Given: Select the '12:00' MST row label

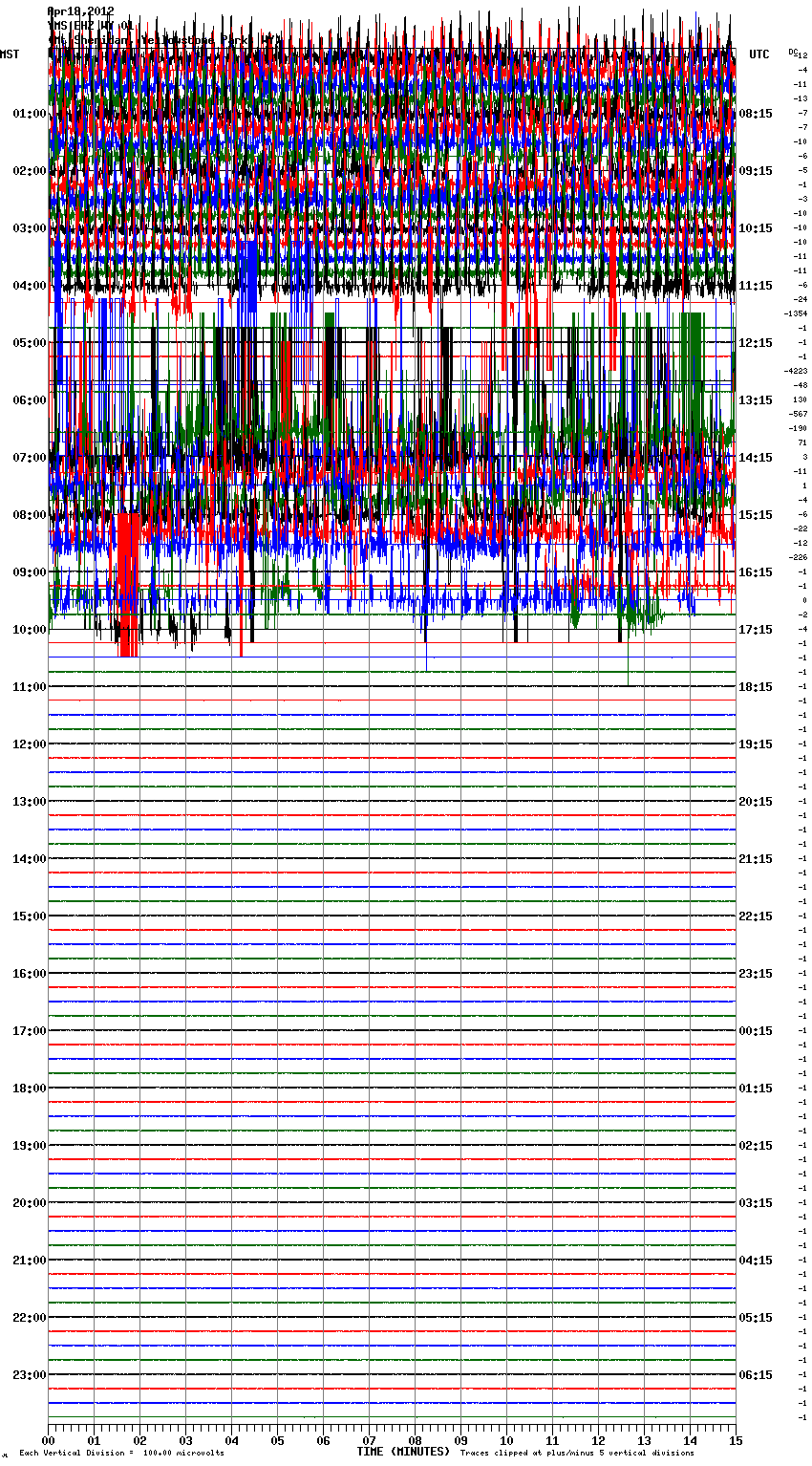Looking at the screenshot, I should tap(30, 744).
